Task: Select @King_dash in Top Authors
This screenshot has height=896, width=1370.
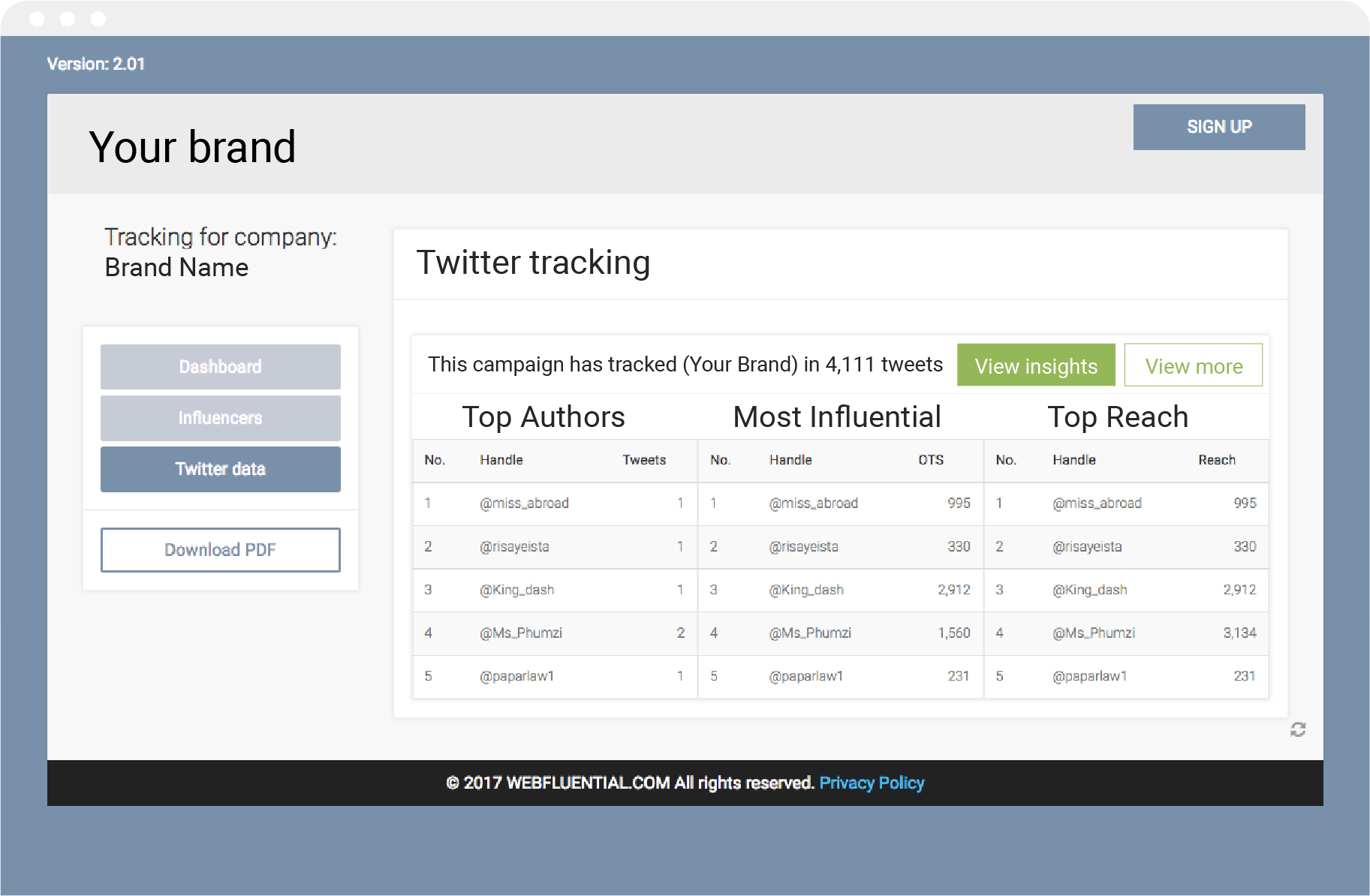Action: [x=516, y=590]
